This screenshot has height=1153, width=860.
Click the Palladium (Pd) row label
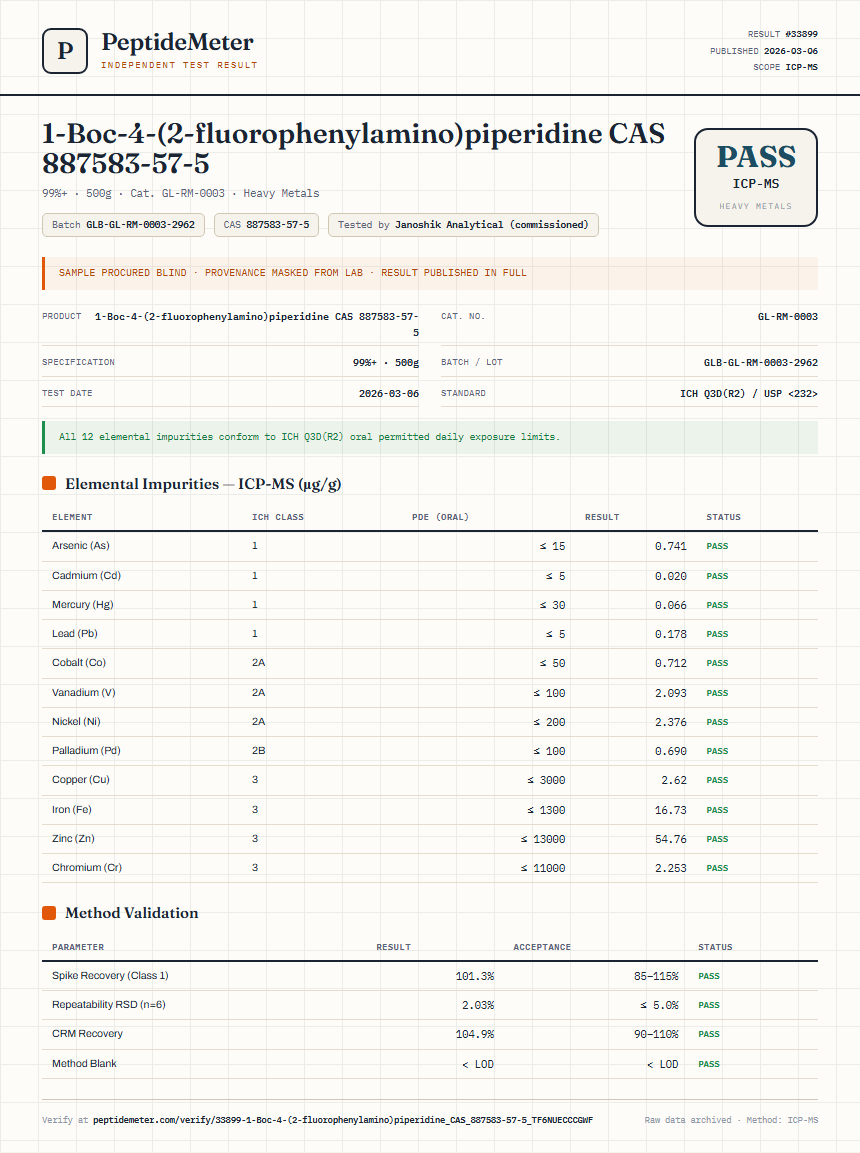pos(86,751)
